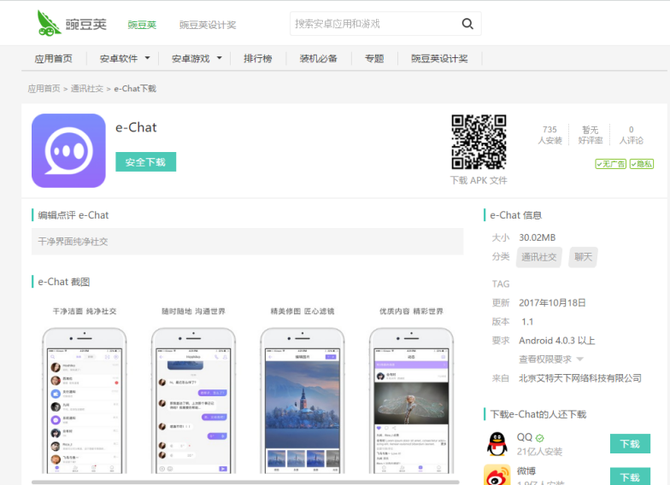Open the 应用首页 nav item
This screenshot has height=485, width=670.
(x=53, y=59)
